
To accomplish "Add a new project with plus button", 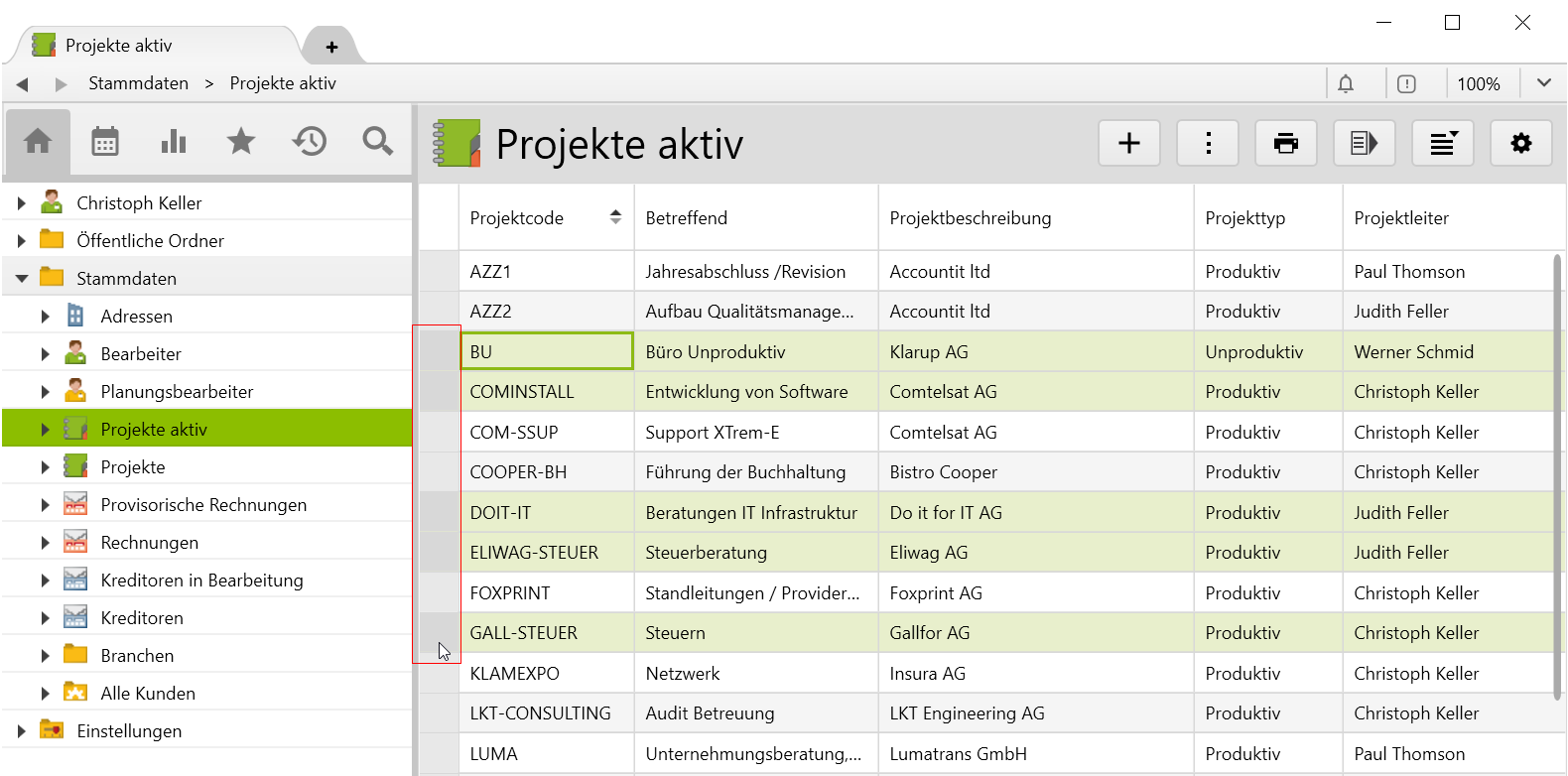I will tap(1129, 144).
